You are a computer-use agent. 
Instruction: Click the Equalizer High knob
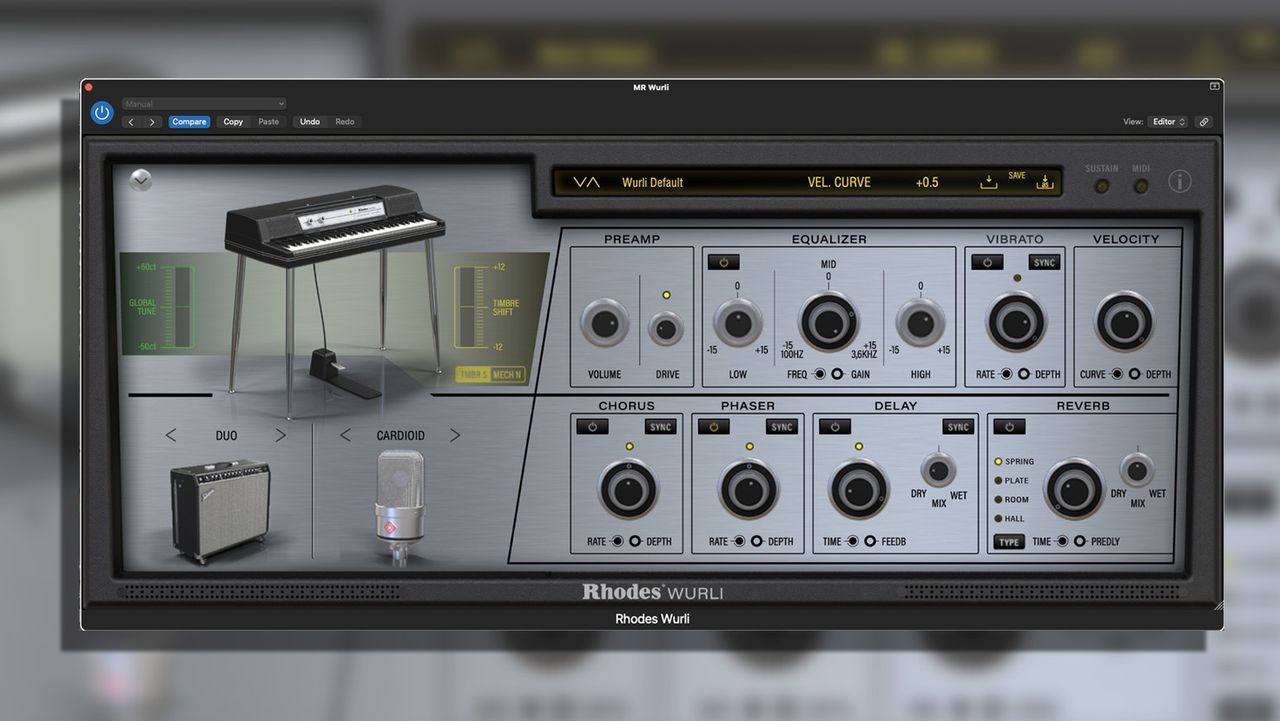click(x=921, y=323)
